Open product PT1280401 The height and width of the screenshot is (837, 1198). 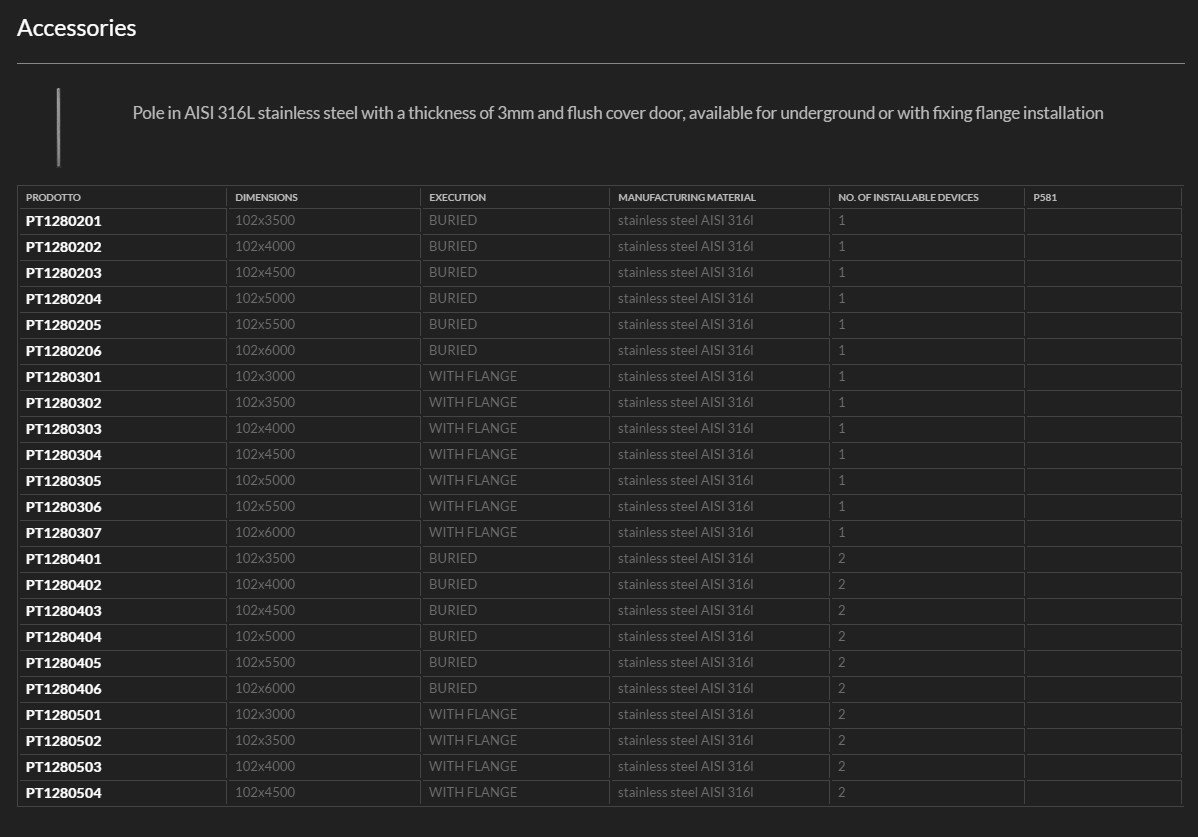(64, 559)
